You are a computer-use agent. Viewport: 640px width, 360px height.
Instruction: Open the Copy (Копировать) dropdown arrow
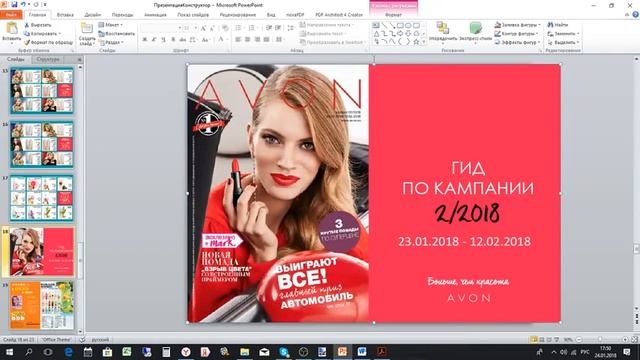click(60, 33)
